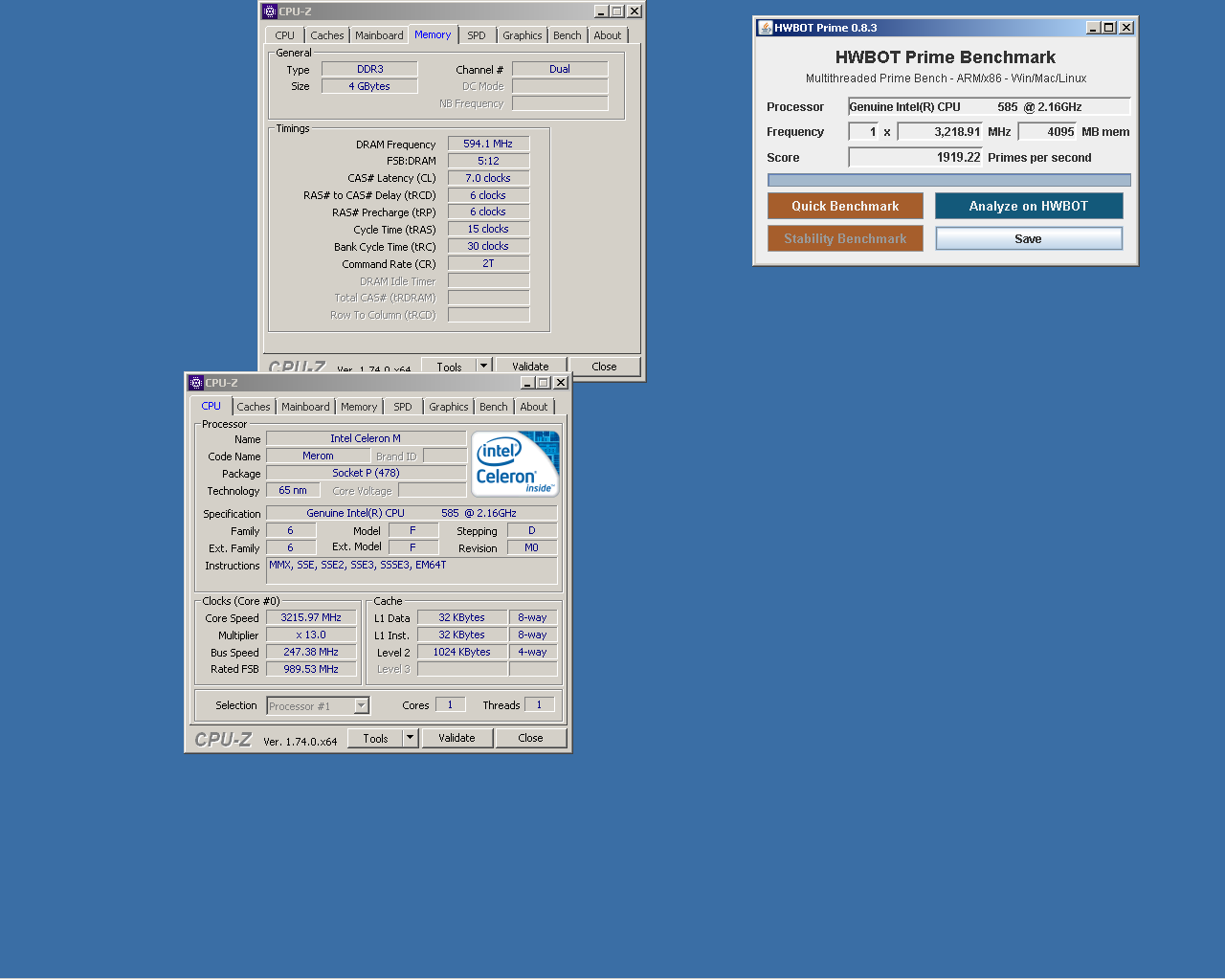Open Memory tab in front CPU-Z window

click(359, 407)
